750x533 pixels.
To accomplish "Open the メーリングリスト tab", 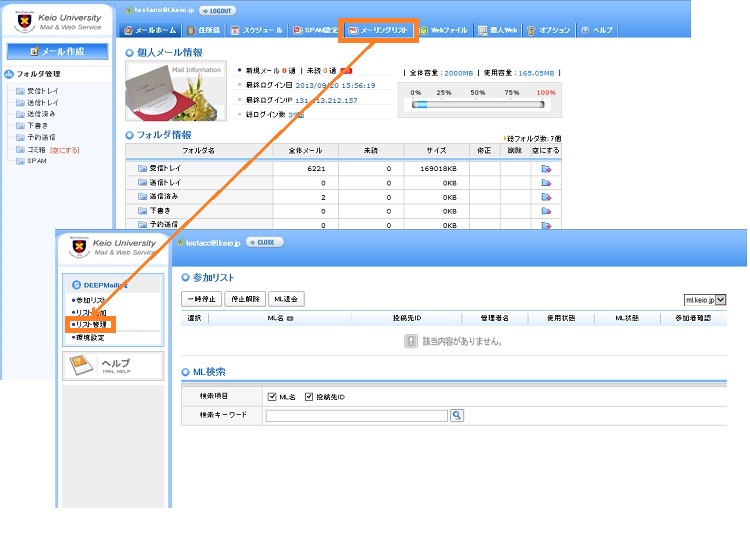I will [380, 30].
